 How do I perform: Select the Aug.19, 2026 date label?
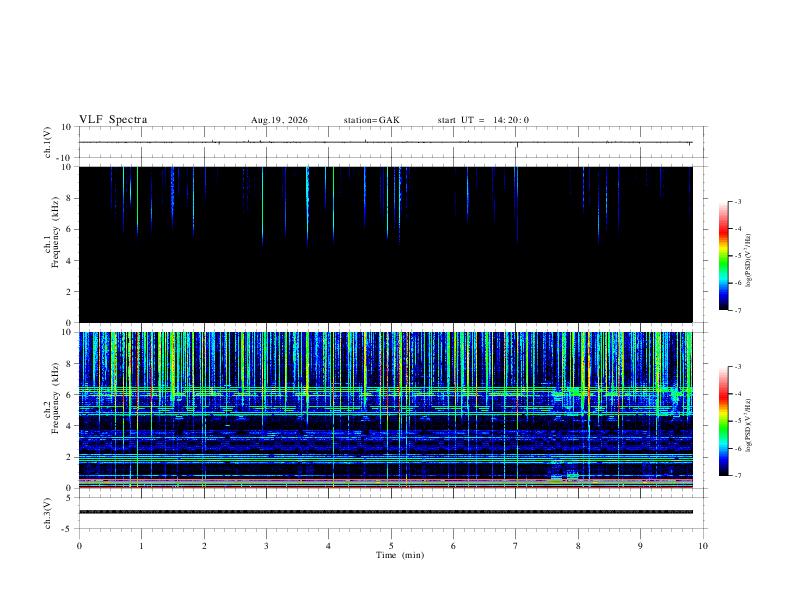[x=279, y=120]
